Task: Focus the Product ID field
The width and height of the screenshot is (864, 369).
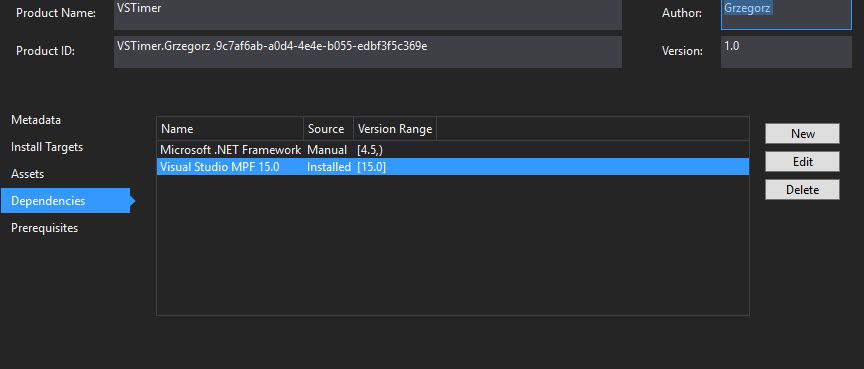Action: click(x=368, y=52)
